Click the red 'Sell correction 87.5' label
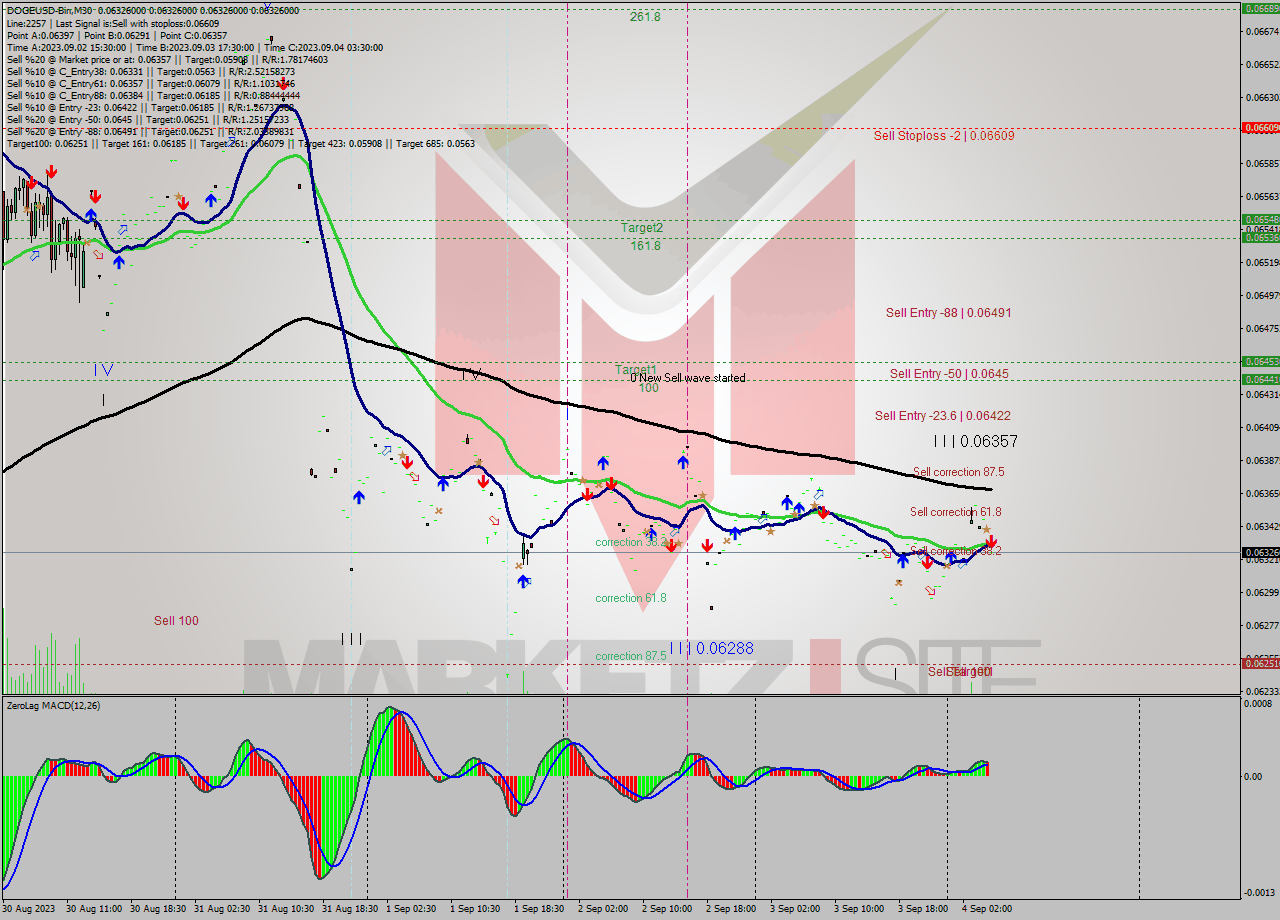Image resolution: width=1280 pixels, height=920 pixels. (959, 472)
